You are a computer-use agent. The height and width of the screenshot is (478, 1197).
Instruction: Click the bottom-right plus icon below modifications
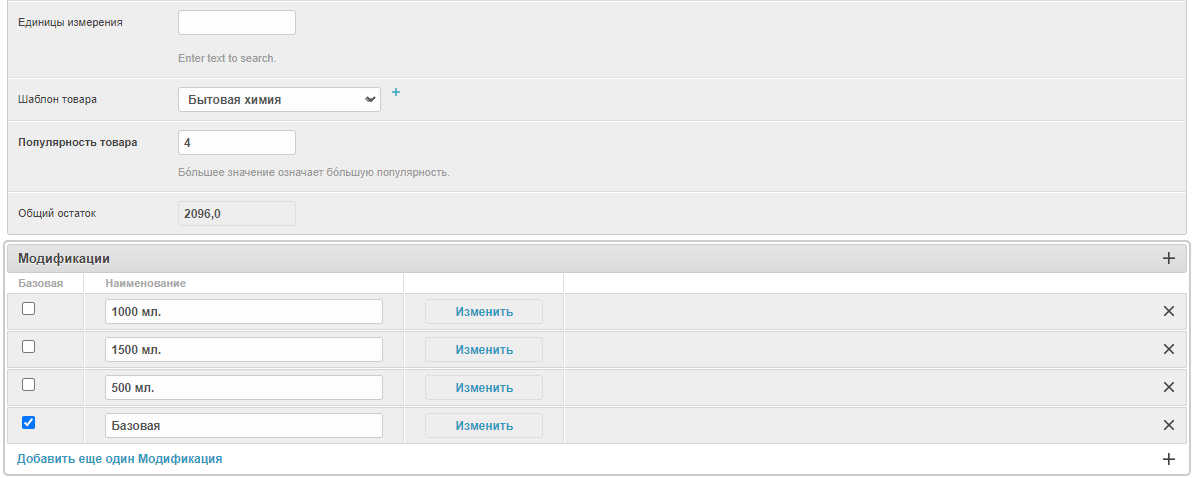coord(1168,459)
